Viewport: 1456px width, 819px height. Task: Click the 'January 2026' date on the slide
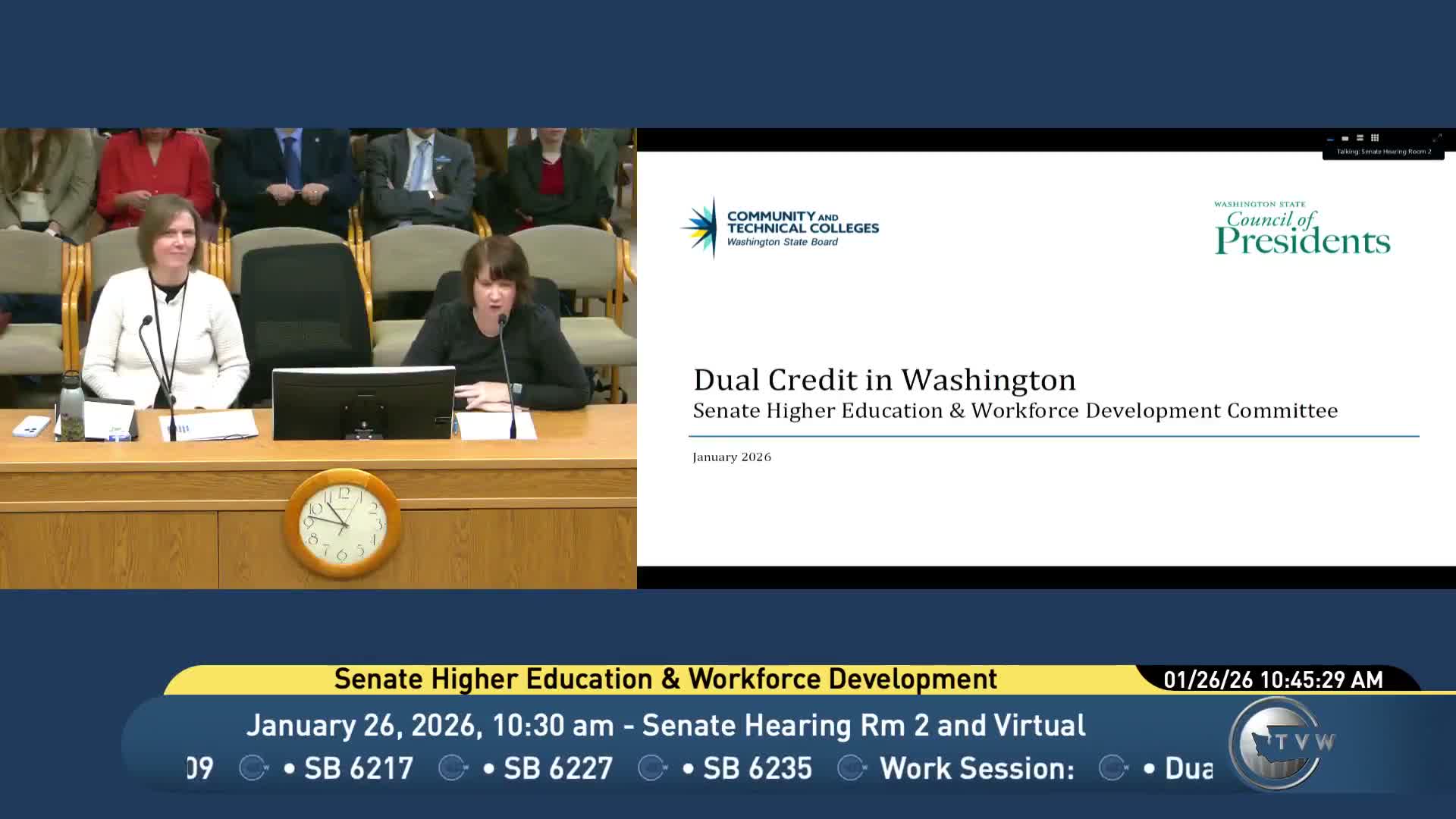point(731,457)
